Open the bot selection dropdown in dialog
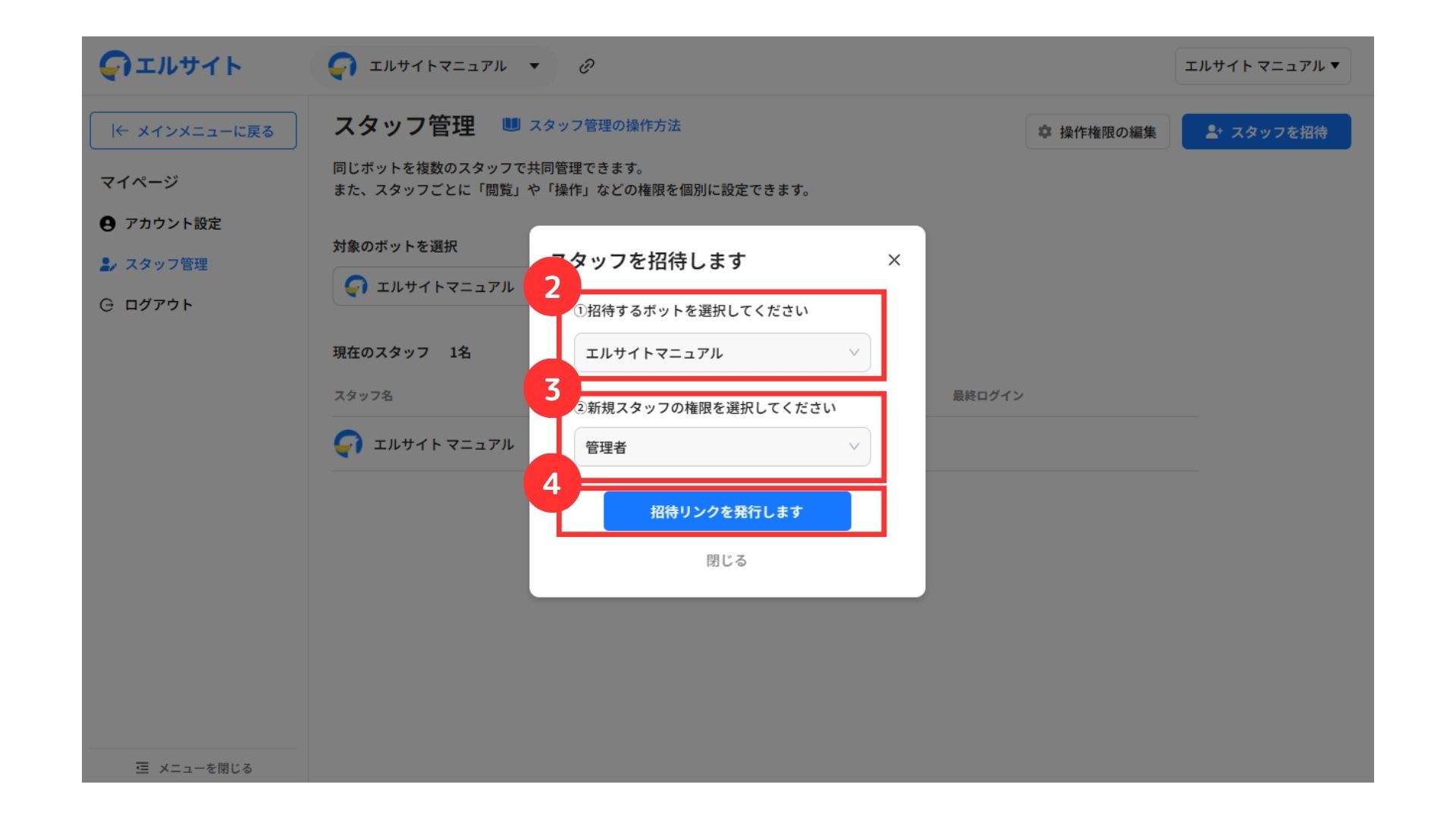The image size is (1456, 819). pyautogui.click(x=721, y=353)
